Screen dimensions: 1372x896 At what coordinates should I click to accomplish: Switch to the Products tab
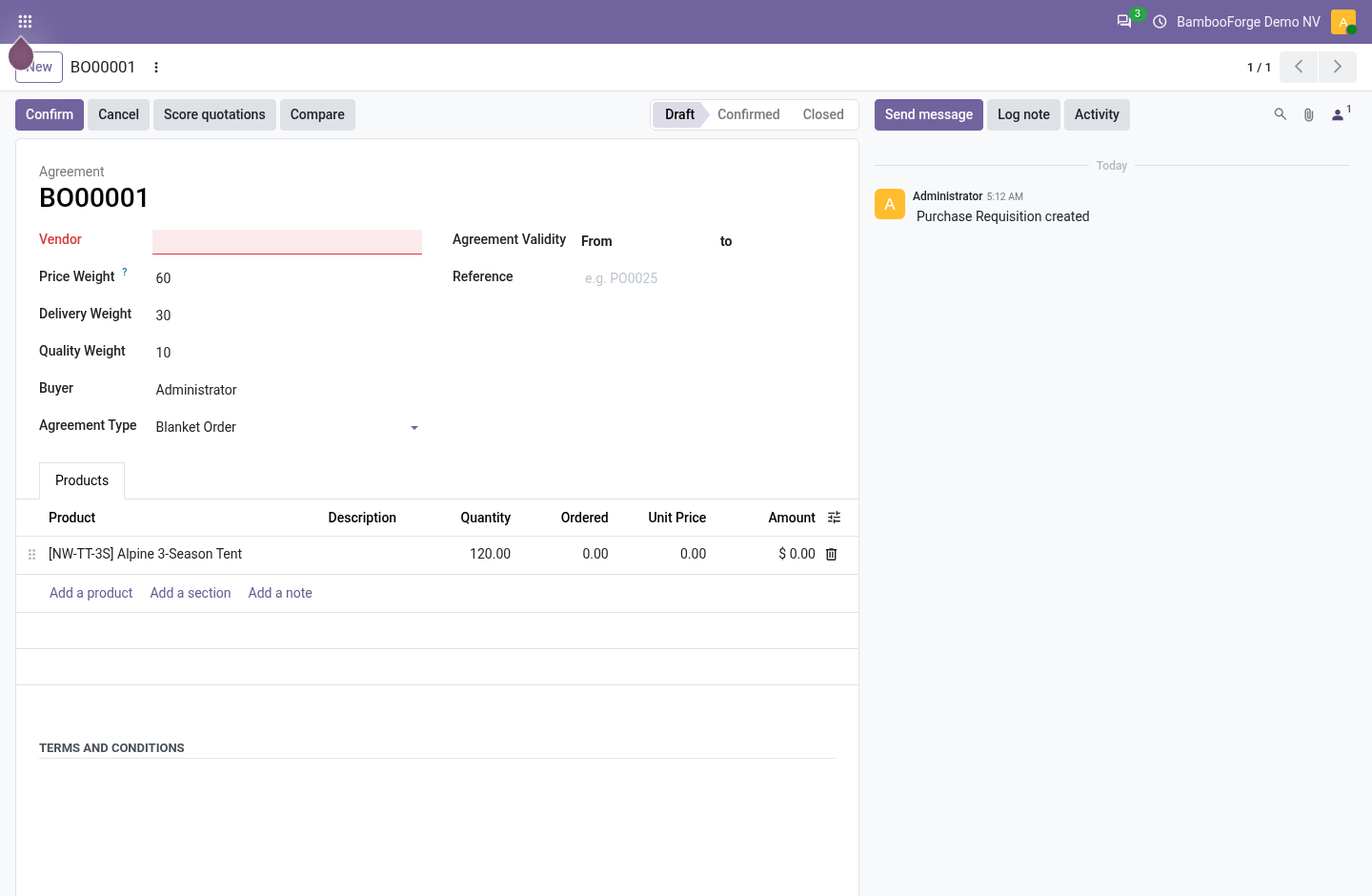click(82, 480)
